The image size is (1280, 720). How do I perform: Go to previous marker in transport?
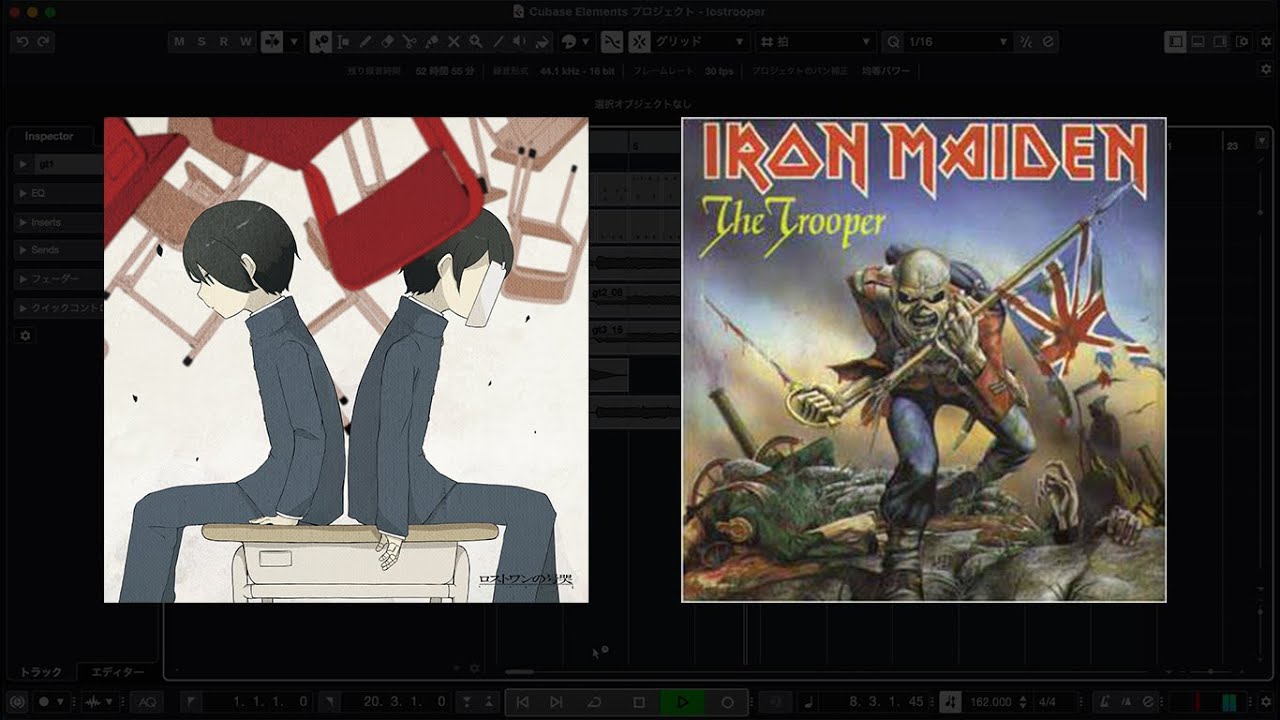(522, 702)
